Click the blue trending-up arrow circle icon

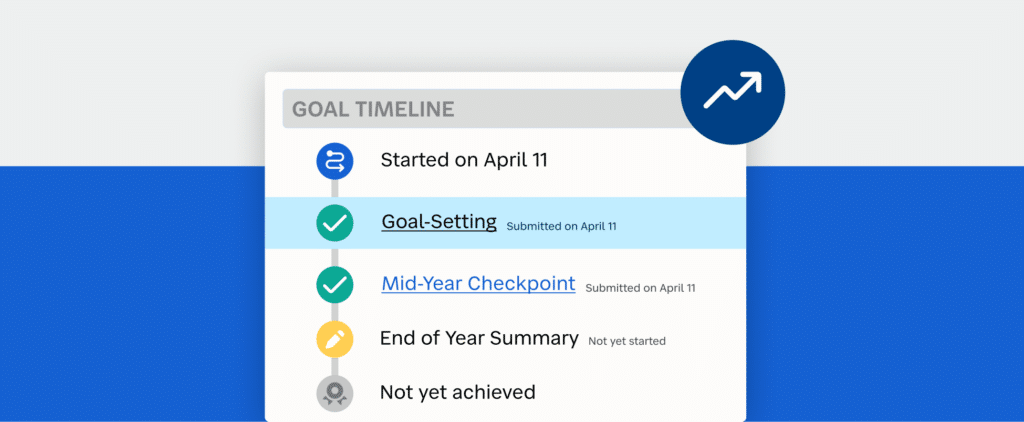click(x=733, y=93)
